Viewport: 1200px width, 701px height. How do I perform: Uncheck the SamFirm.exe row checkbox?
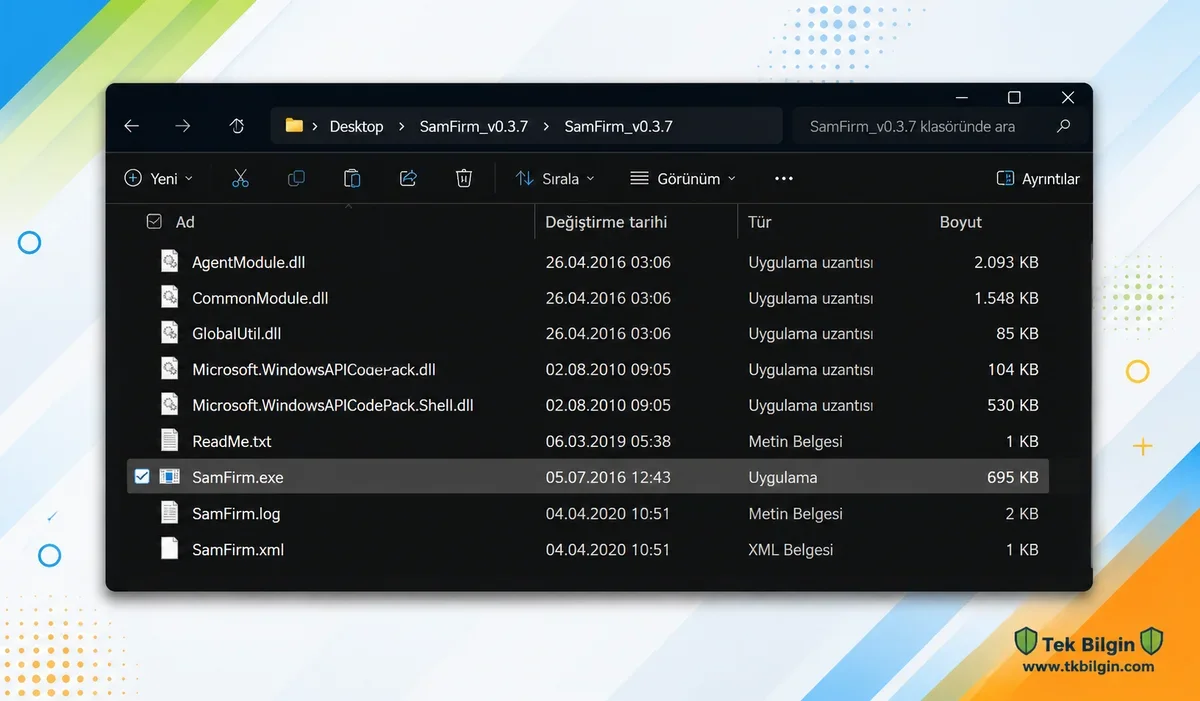point(142,477)
